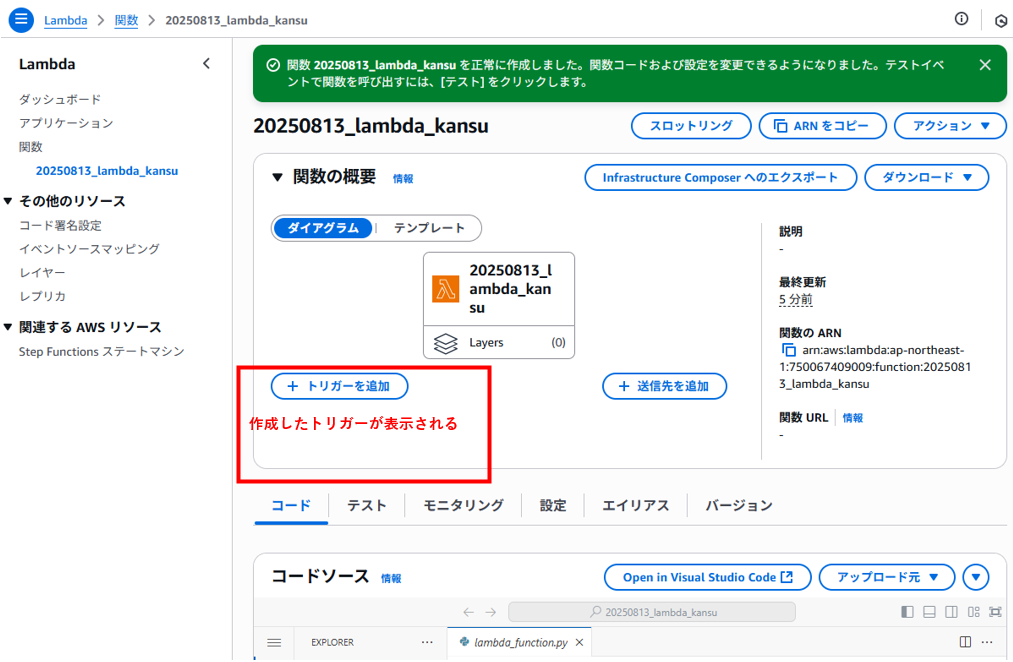Go back with the editor's left arrow
1013x662 pixels.
coord(468,612)
